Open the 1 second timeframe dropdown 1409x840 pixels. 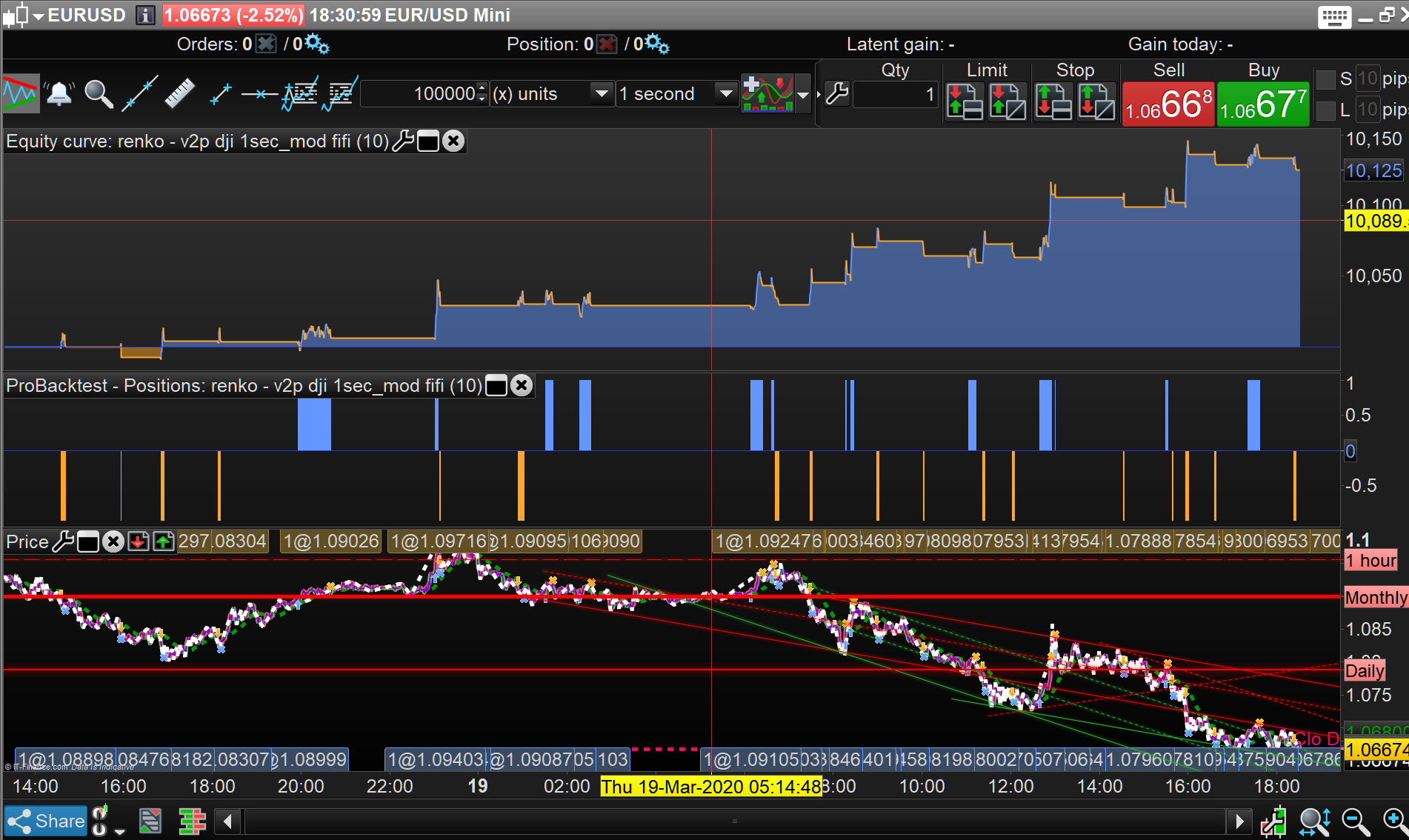tap(725, 94)
